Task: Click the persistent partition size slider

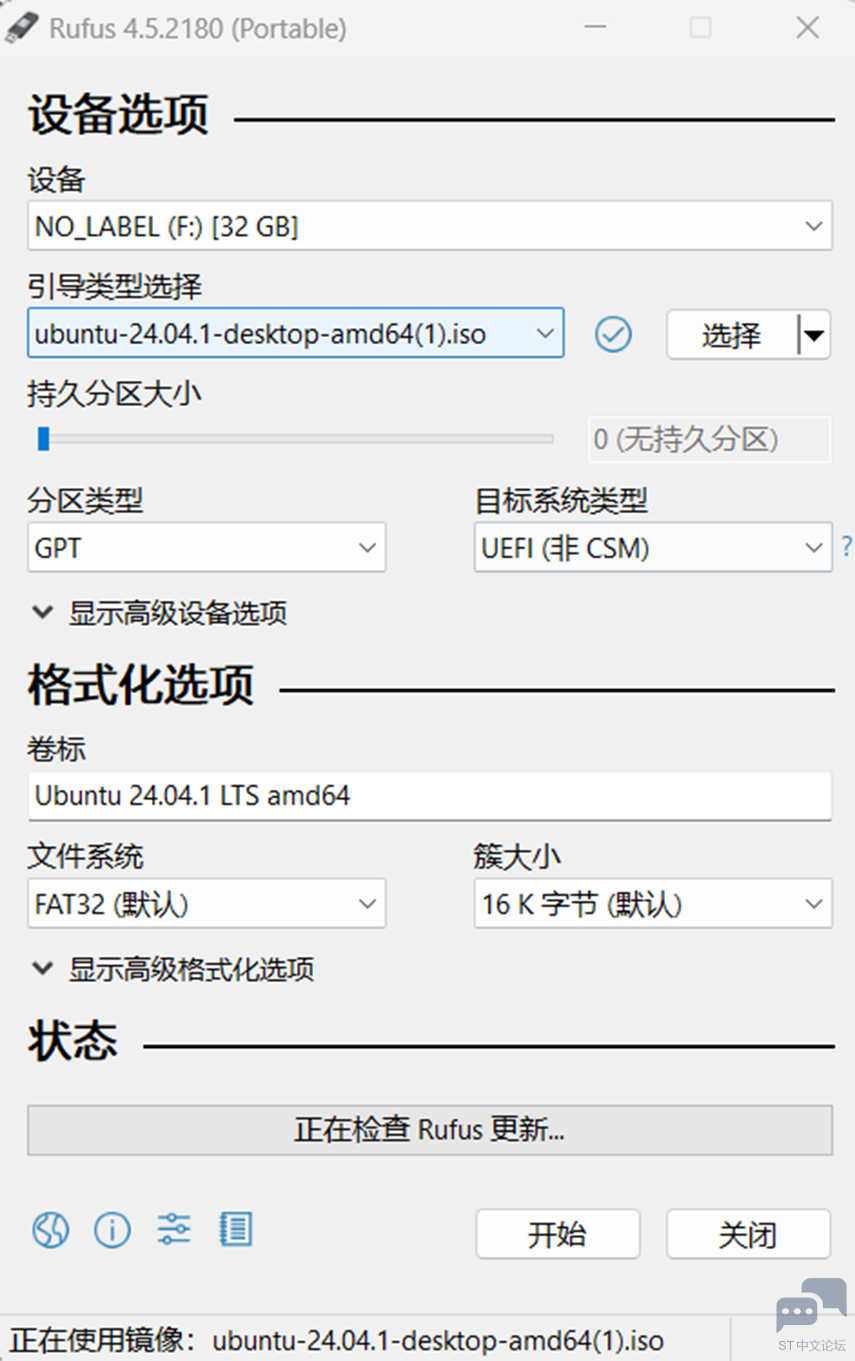Action: point(290,439)
